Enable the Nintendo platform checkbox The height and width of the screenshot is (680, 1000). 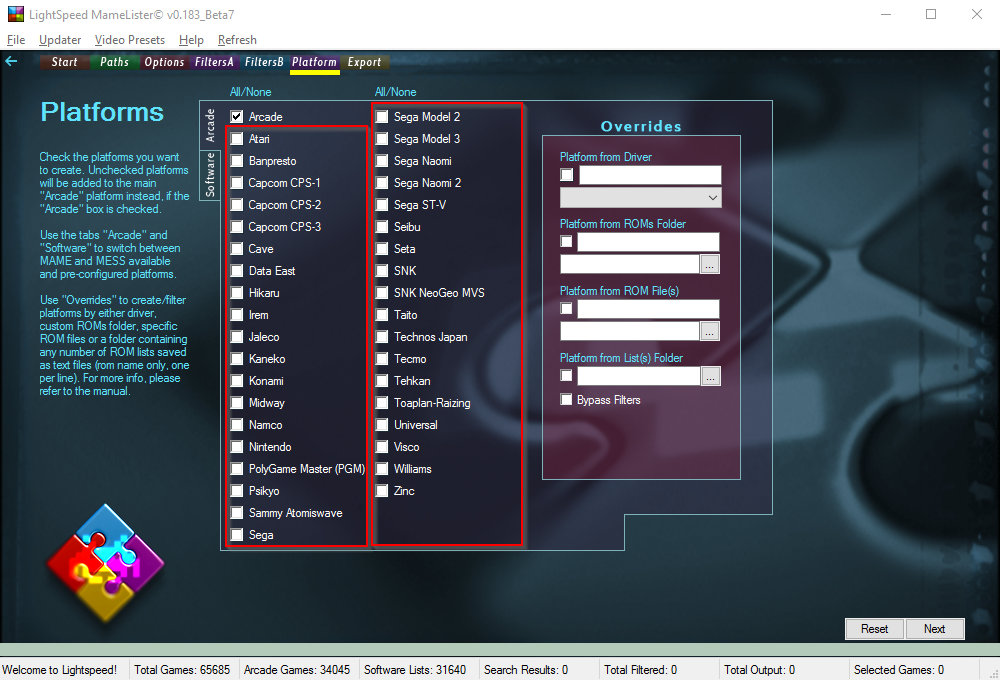(237, 447)
